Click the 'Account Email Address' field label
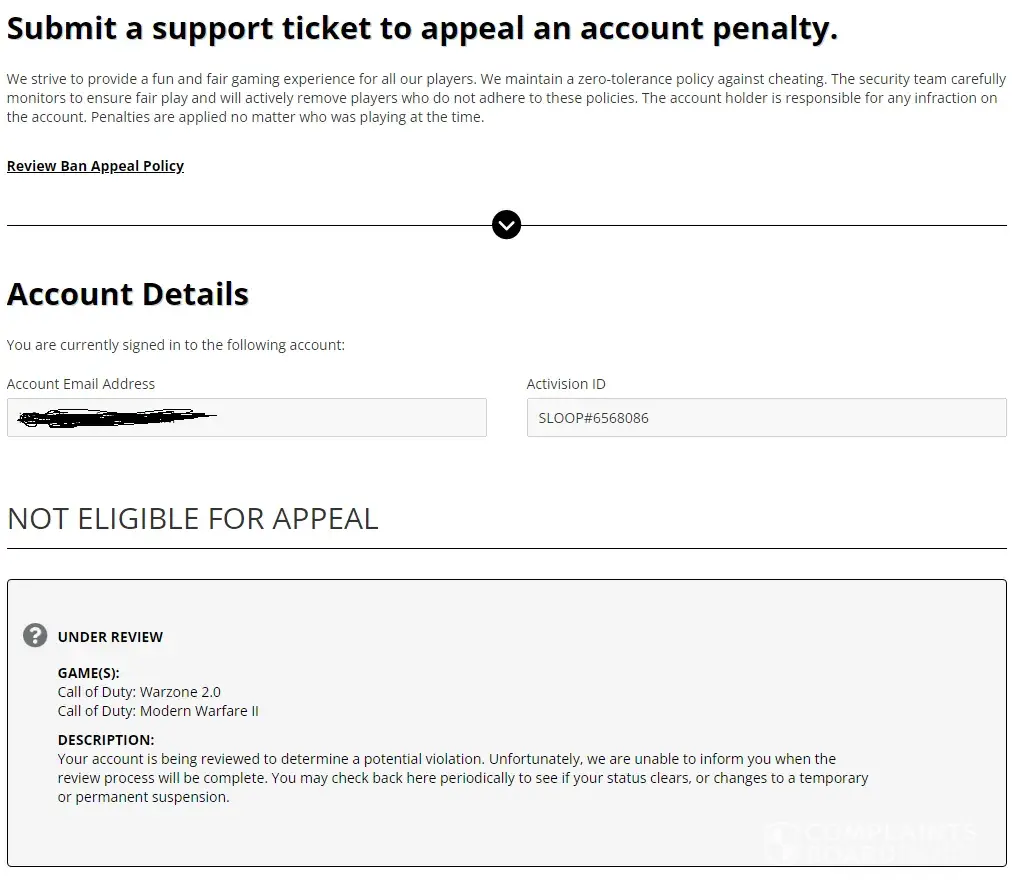The width and height of the screenshot is (1026, 886). coord(81,384)
